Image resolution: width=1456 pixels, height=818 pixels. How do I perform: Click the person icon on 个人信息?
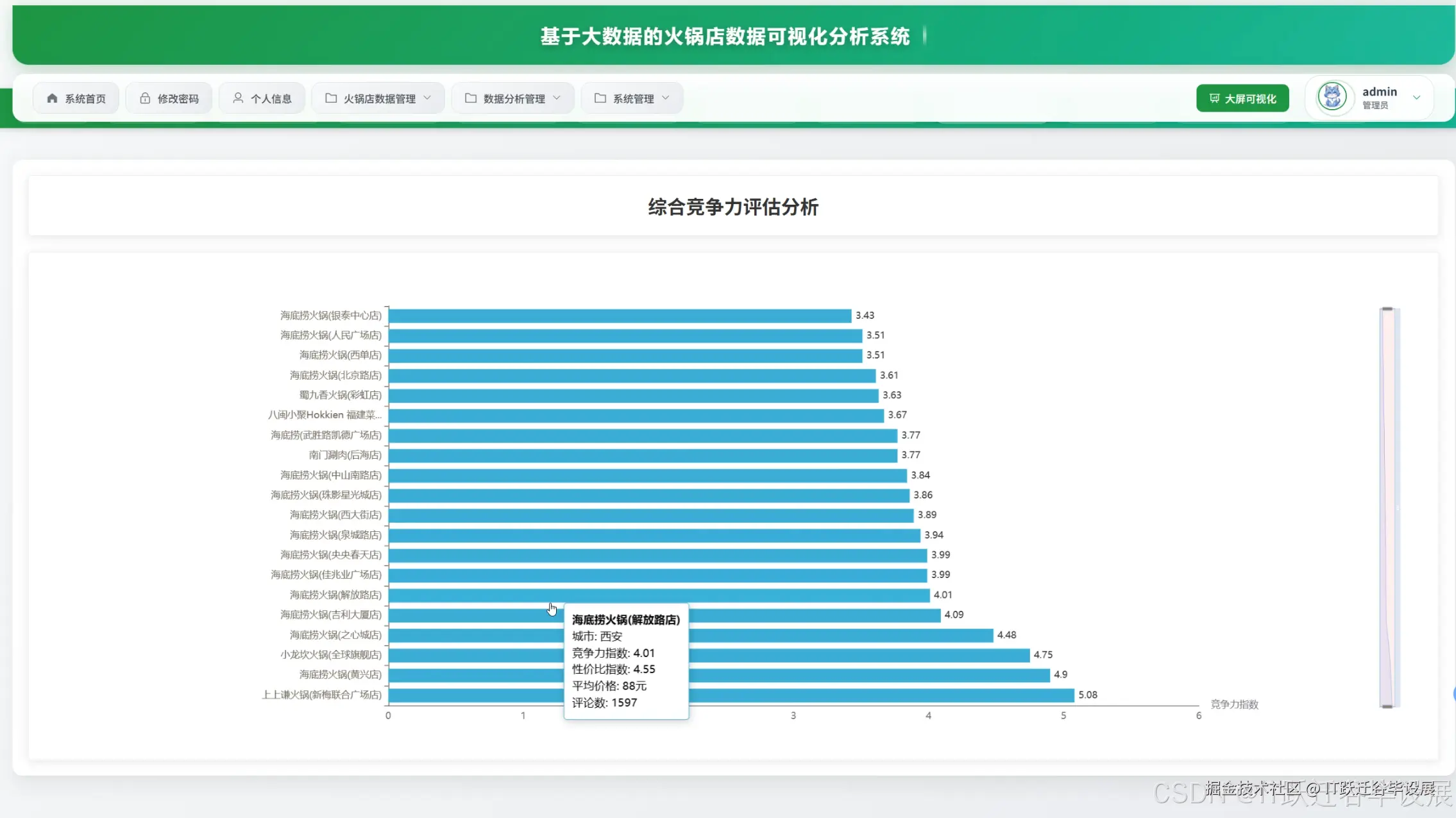click(x=238, y=98)
